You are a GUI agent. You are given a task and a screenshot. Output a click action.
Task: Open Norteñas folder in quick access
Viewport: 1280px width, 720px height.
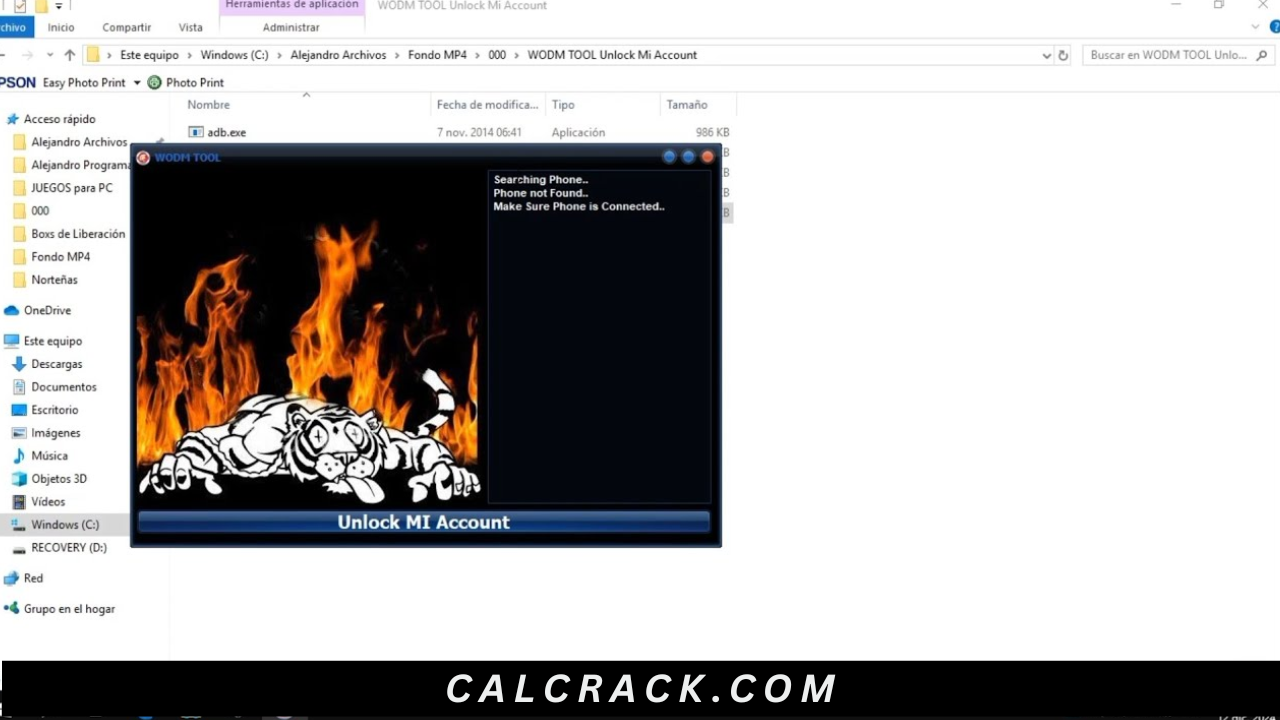54,280
